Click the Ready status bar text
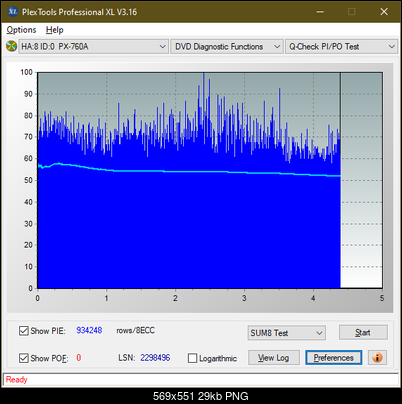 16,380
